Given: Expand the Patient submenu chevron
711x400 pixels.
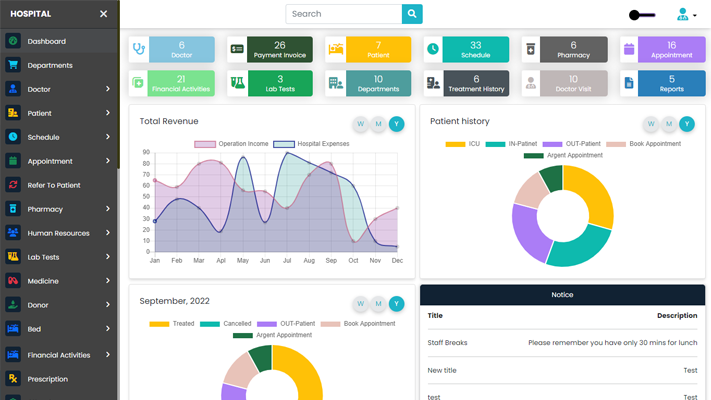Looking at the screenshot, I should point(107,112).
